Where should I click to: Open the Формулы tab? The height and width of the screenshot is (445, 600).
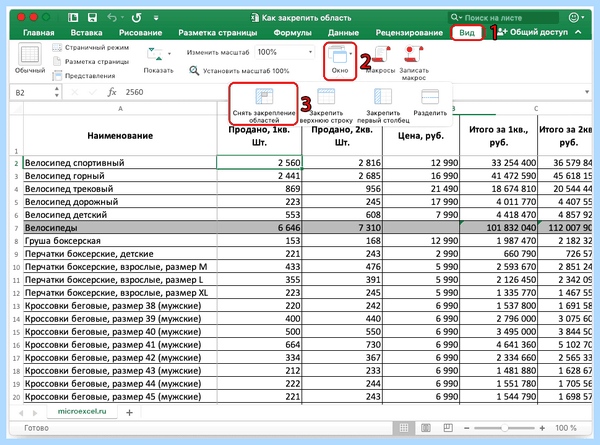(293, 33)
